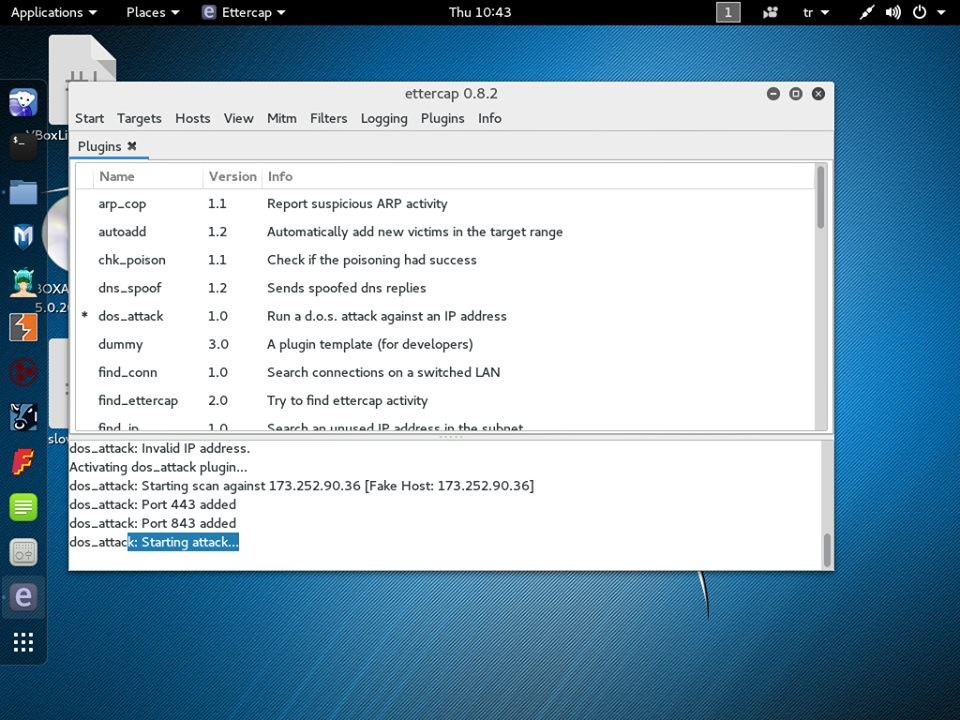Click the screen recorder camera icon

pyautogui.click(x=770, y=12)
